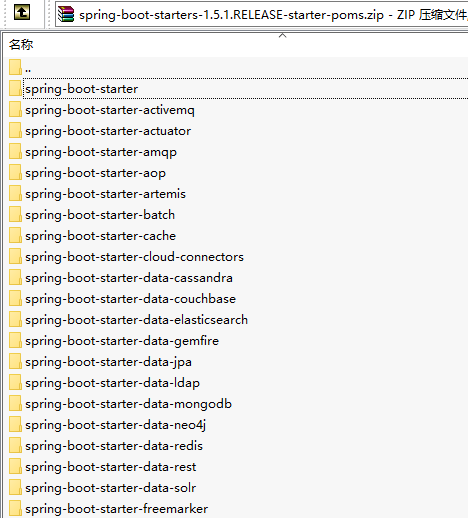The height and width of the screenshot is (518, 468).
Task: Click folder icon of spring-boot-starter-data-rest
Action: point(15,466)
